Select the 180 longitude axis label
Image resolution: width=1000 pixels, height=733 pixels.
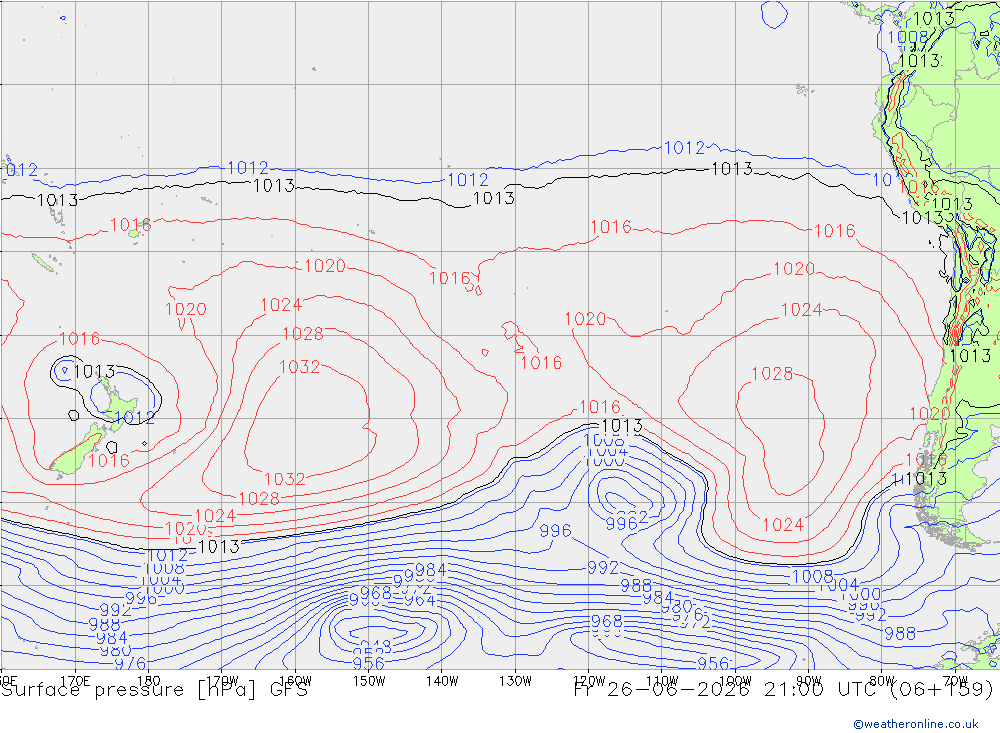click(148, 681)
